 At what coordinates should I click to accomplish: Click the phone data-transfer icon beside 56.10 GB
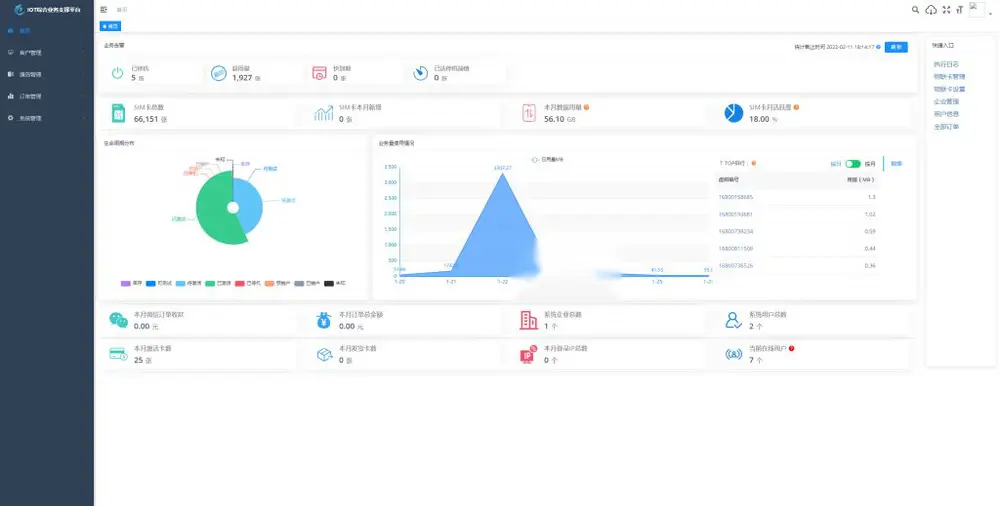tap(529, 113)
